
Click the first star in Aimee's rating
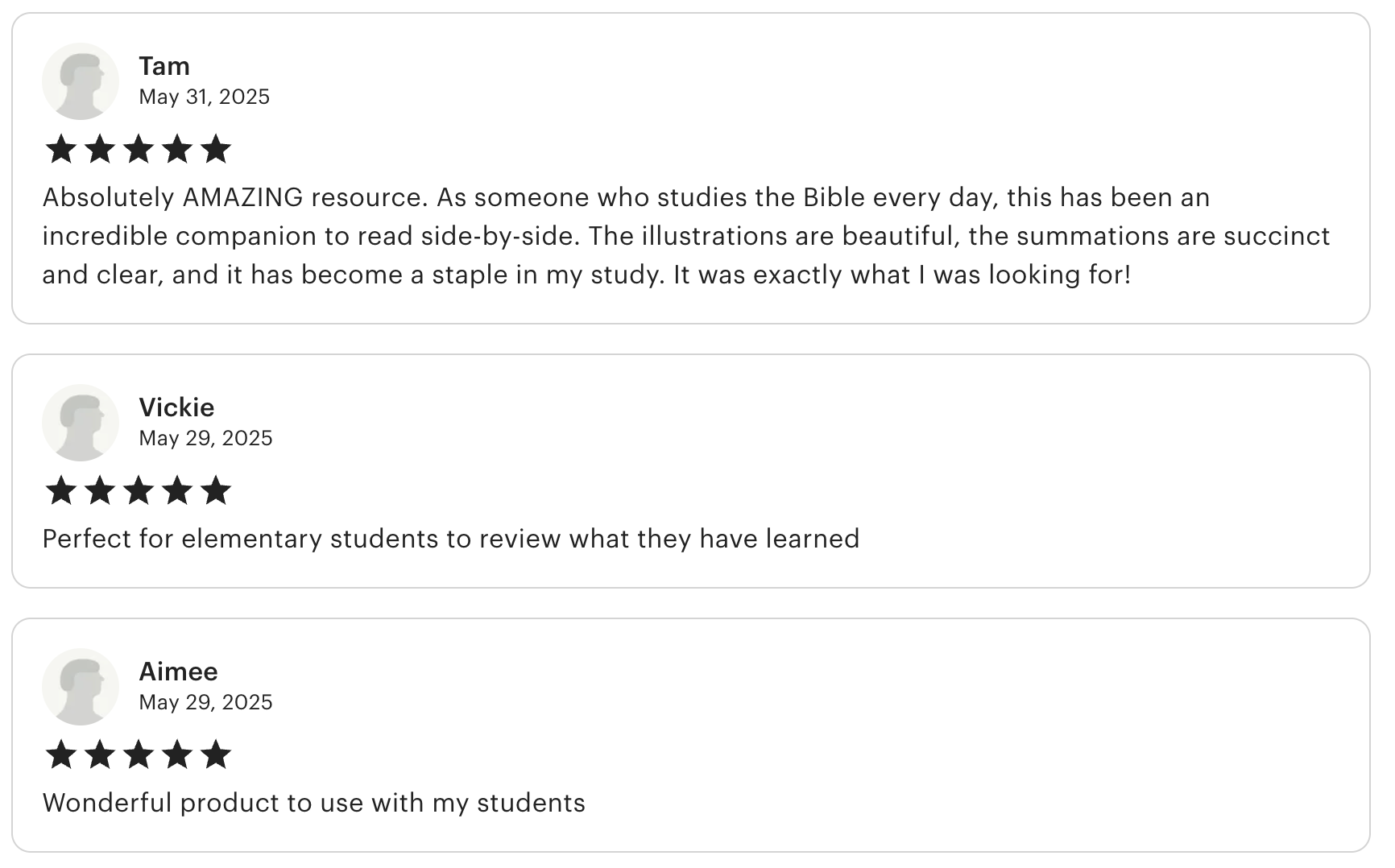(61, 755)
